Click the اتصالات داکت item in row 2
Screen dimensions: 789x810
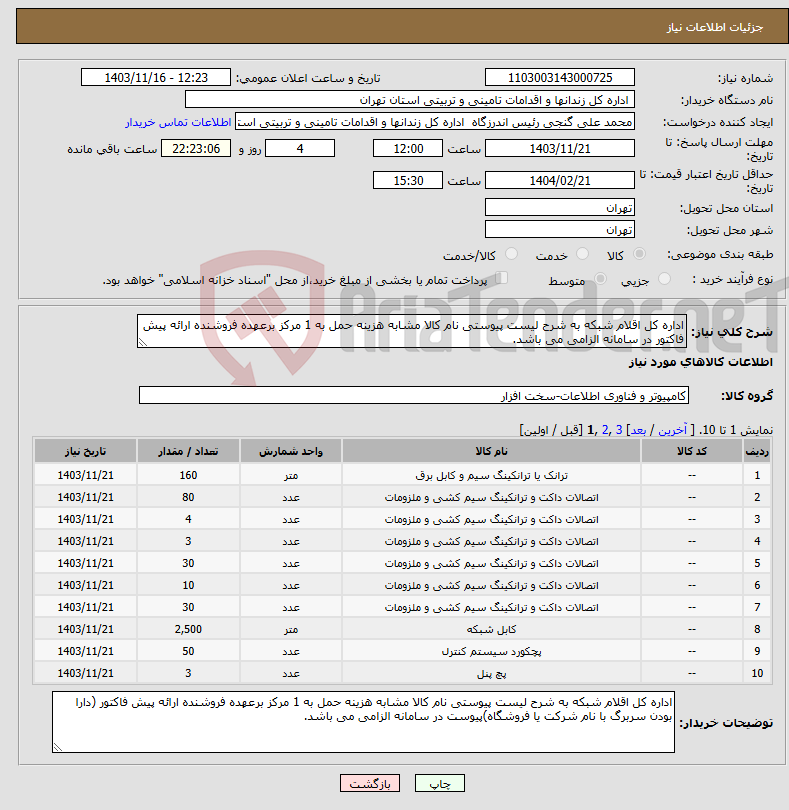(x=491, y=497)
